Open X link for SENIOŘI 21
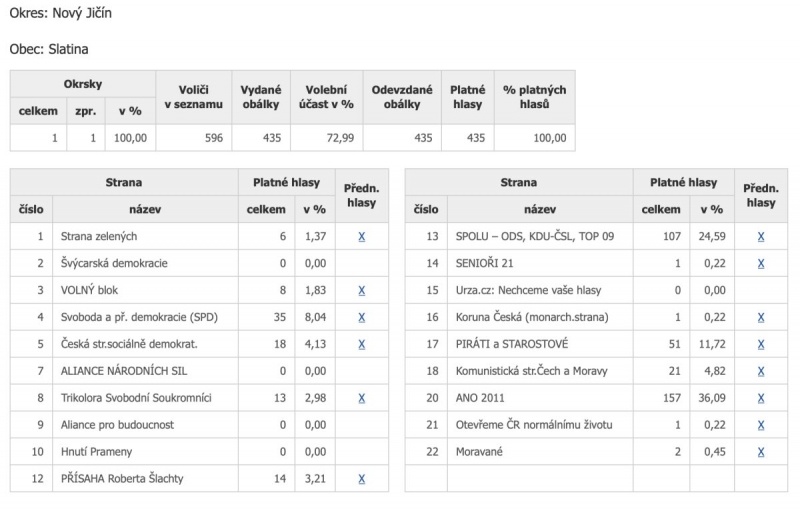This screenshot has height=509, width=800. coord(761,264)
